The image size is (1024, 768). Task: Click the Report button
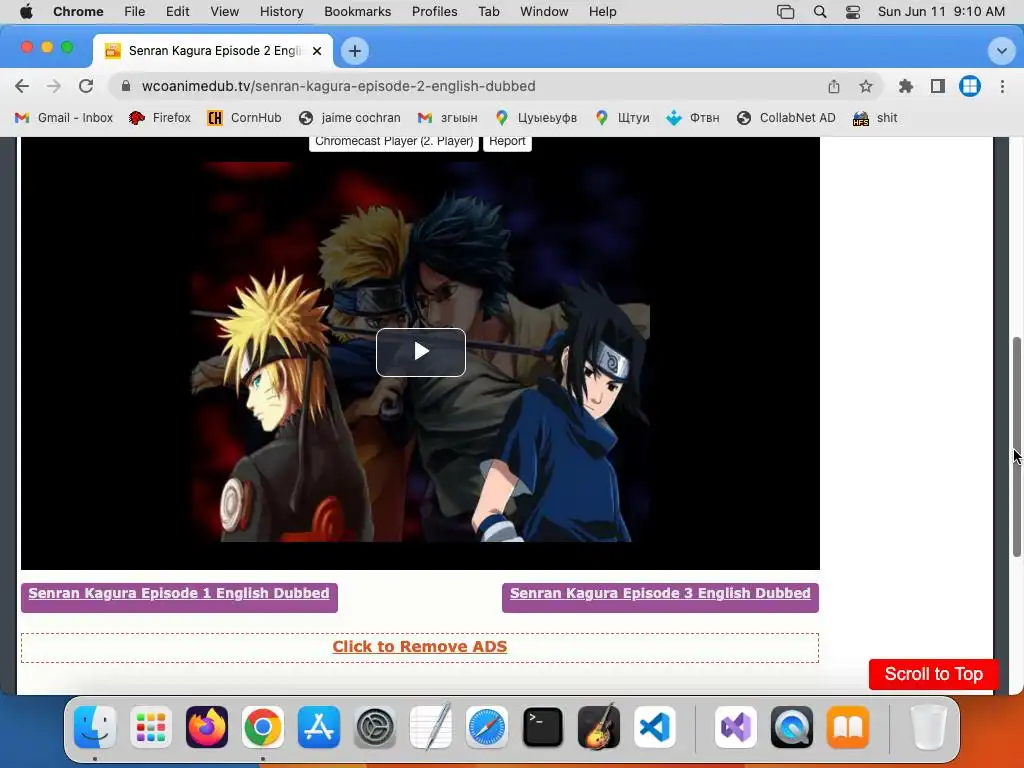click(x=507, y=142)
